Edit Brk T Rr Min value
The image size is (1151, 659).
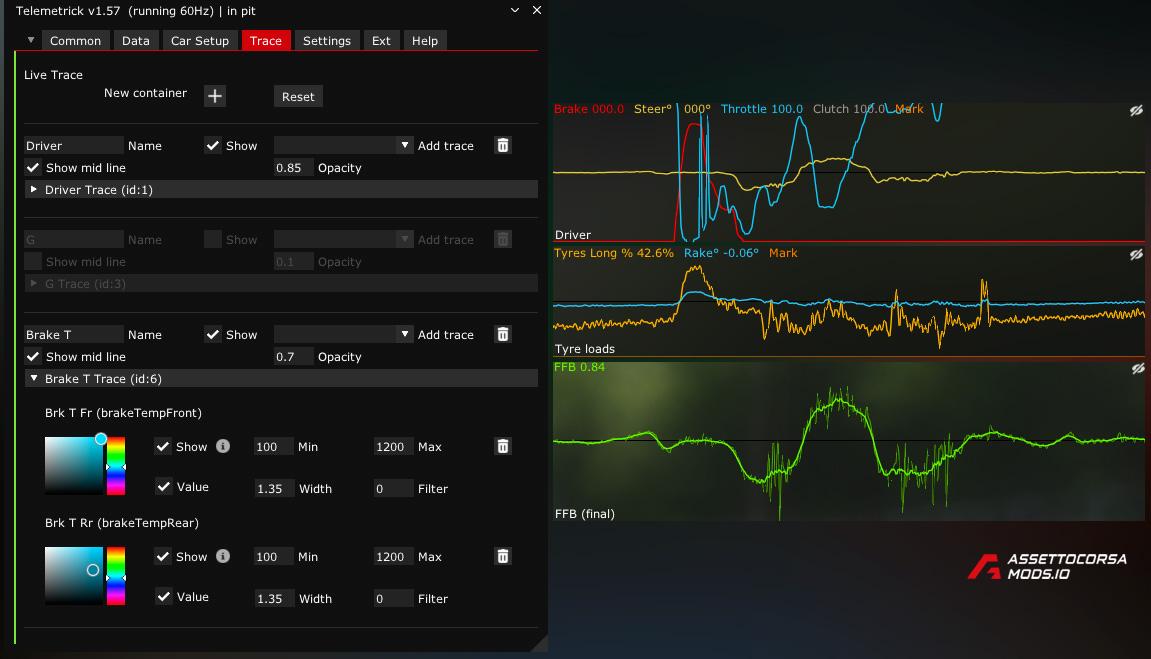274,556
